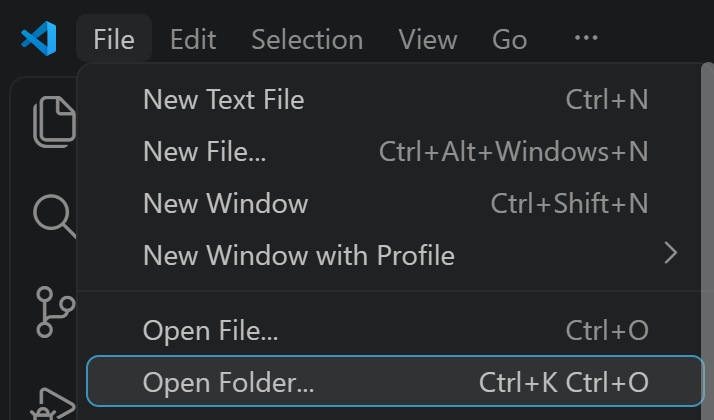Select the New File... entry
This screenshot has width=714, height=420.
390,151
